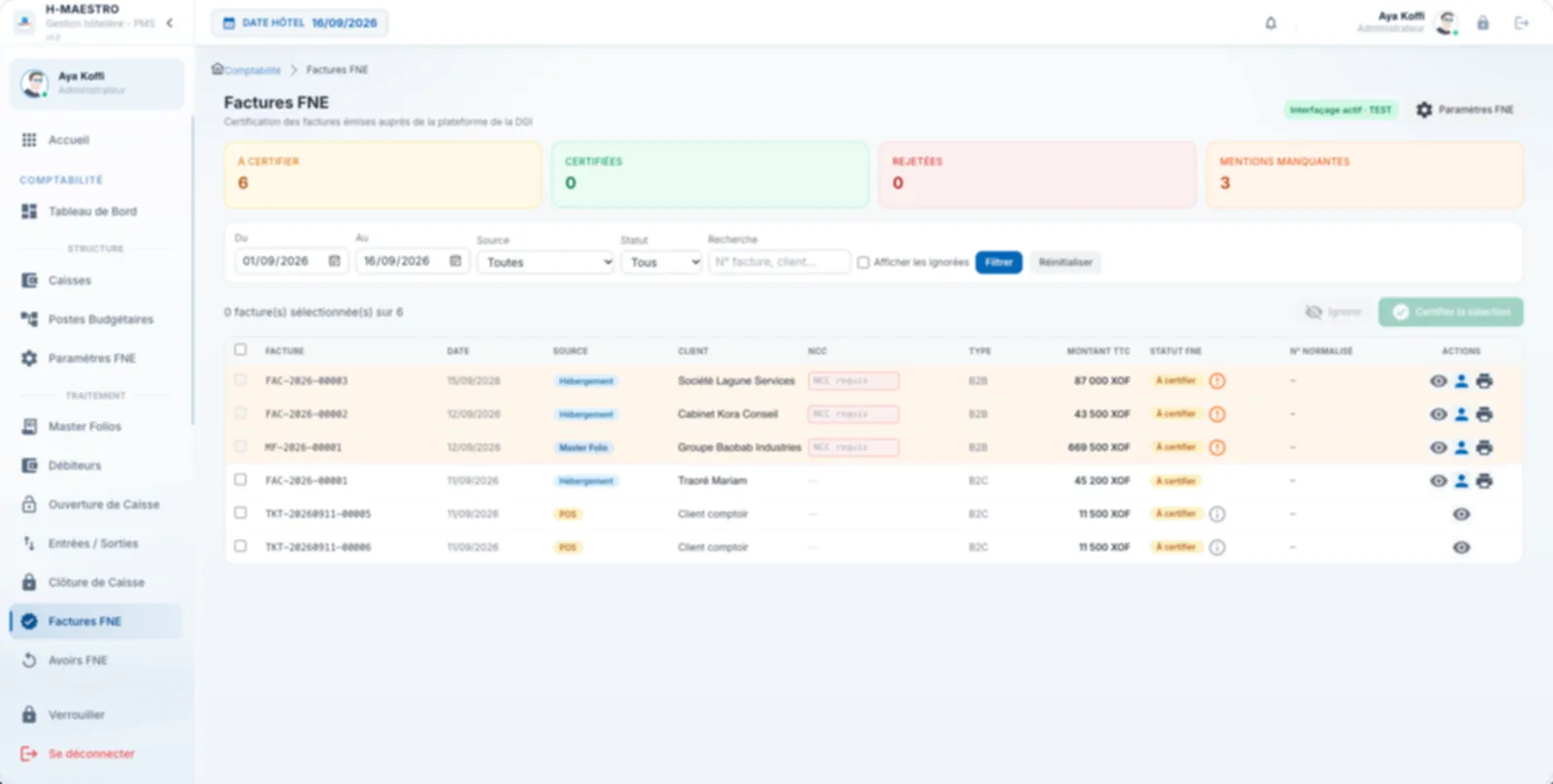Open Clôture de Caisse in sidebar
The height and width of the screenshot is (784, 1553).
click(x=97, y=582)
